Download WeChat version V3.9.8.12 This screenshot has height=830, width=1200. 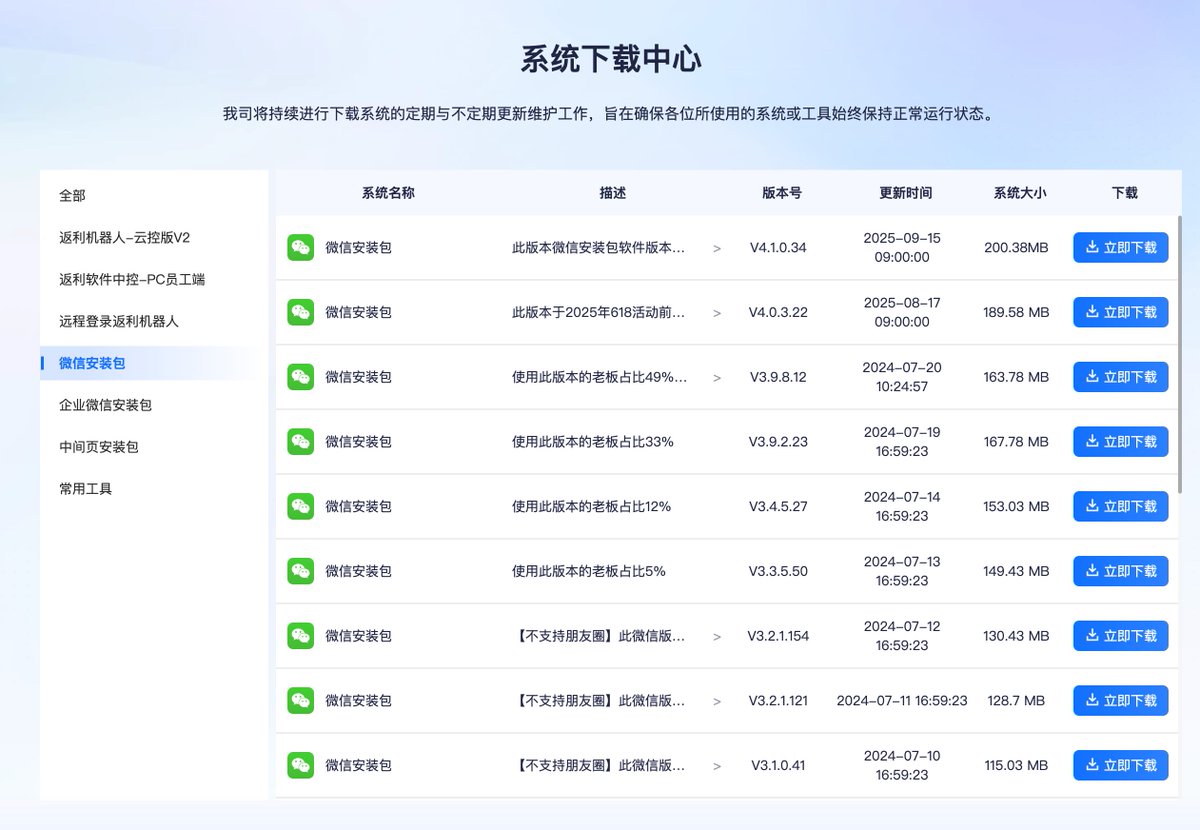pos(1120,377)
